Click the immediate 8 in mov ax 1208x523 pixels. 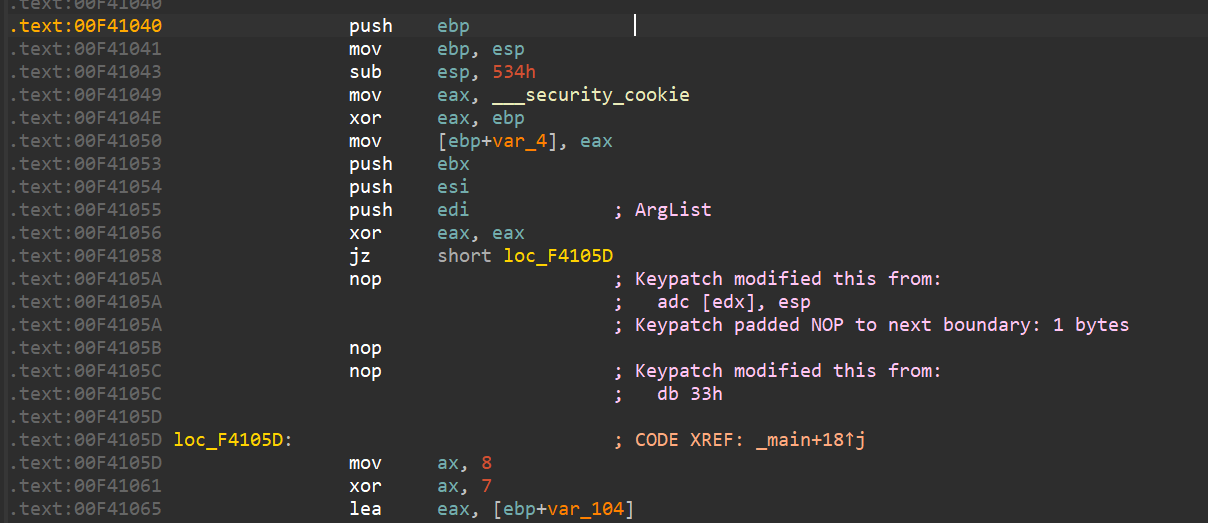[487, 463]
